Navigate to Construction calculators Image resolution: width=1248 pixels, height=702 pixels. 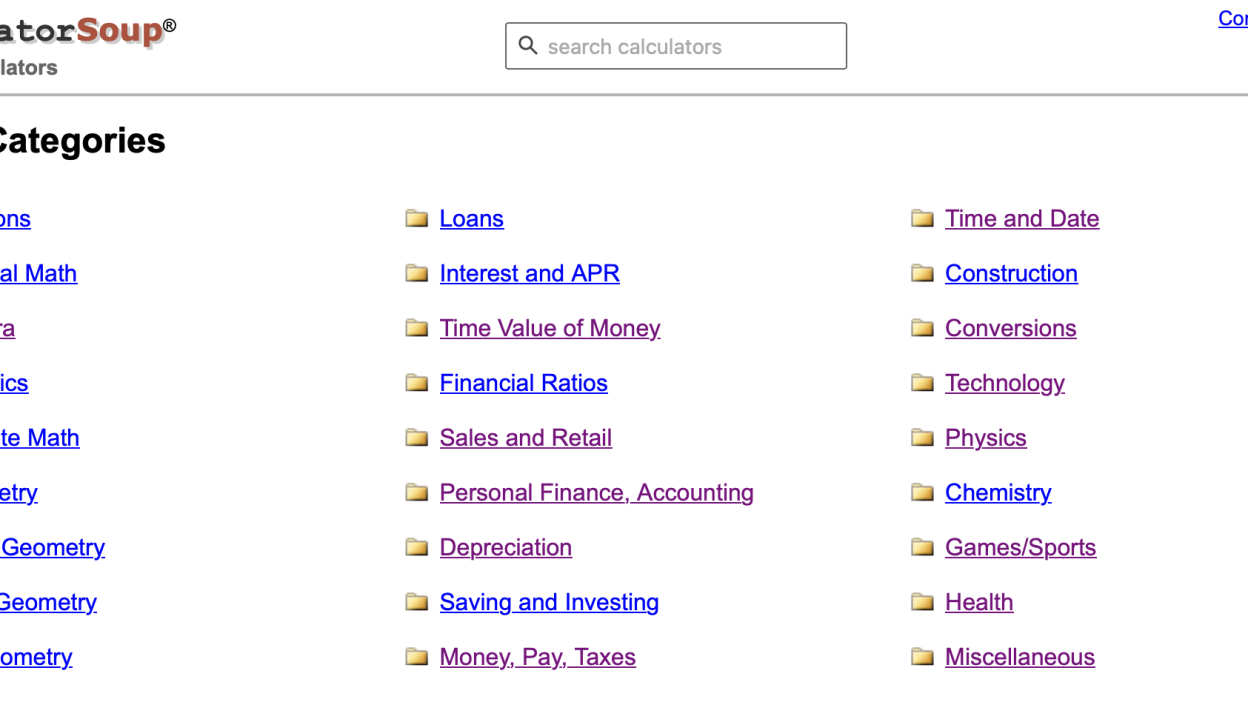(x=1011, y=273)
